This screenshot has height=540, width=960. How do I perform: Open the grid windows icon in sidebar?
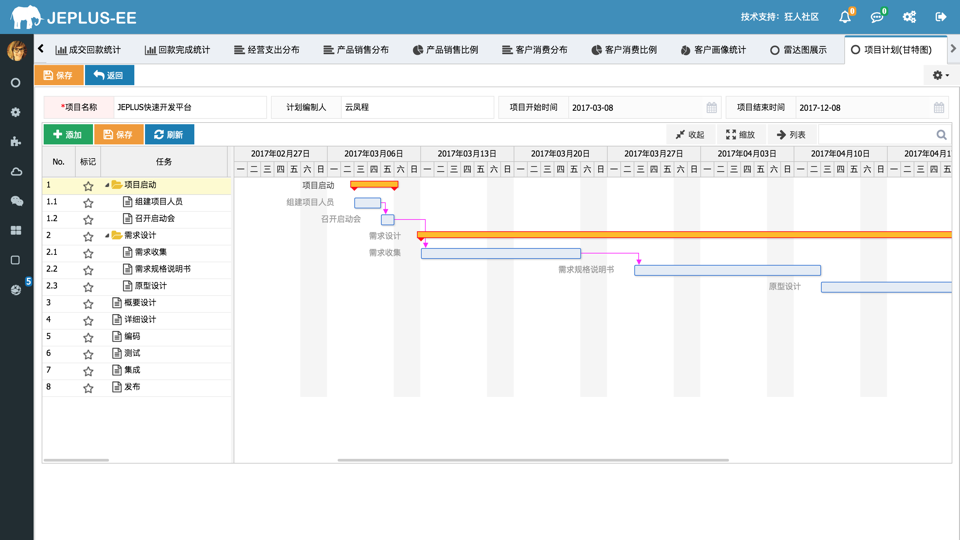click(x=16, y=230)
